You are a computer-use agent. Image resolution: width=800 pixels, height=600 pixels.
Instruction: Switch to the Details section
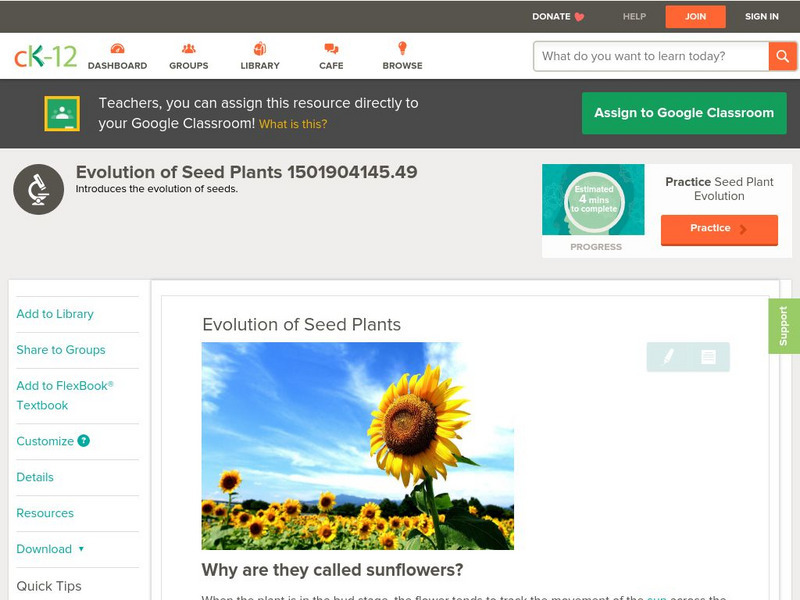coord(34,477)
